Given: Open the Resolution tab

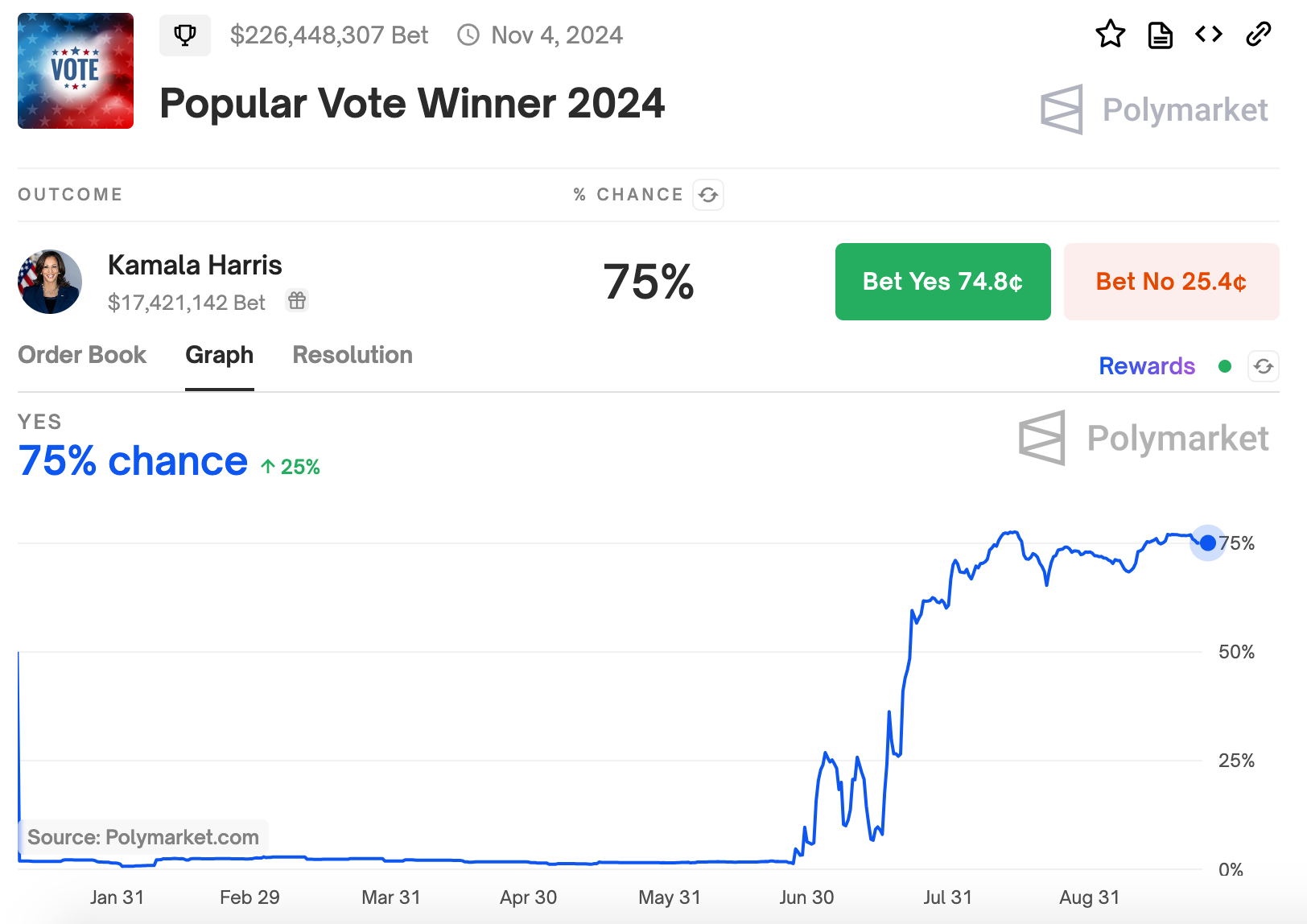Looking at the screenshot, I should tap(352, 355).
